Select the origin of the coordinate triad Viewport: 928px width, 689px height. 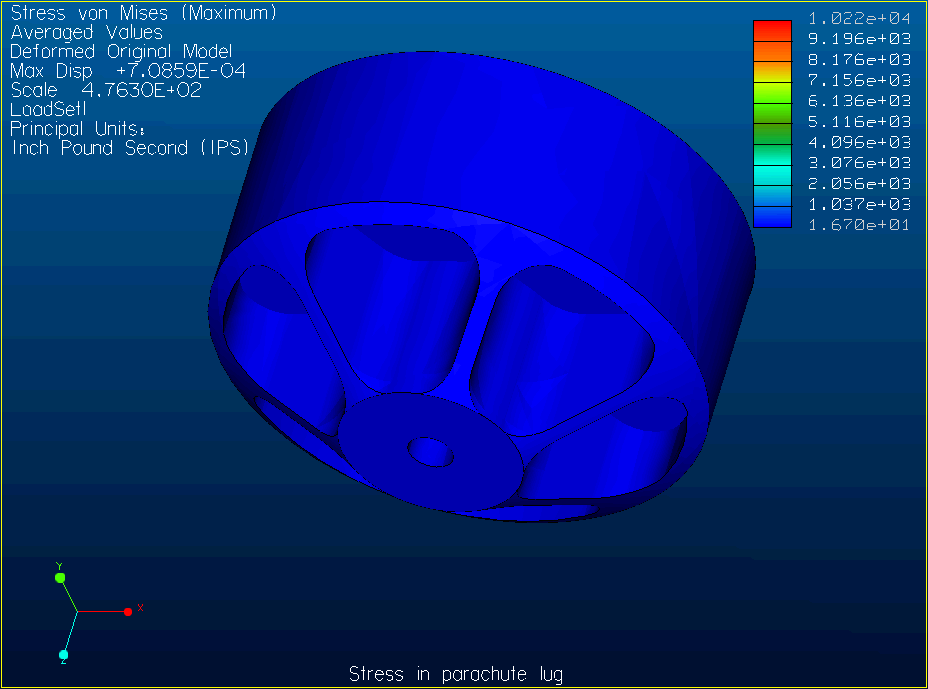coord(78,611)
